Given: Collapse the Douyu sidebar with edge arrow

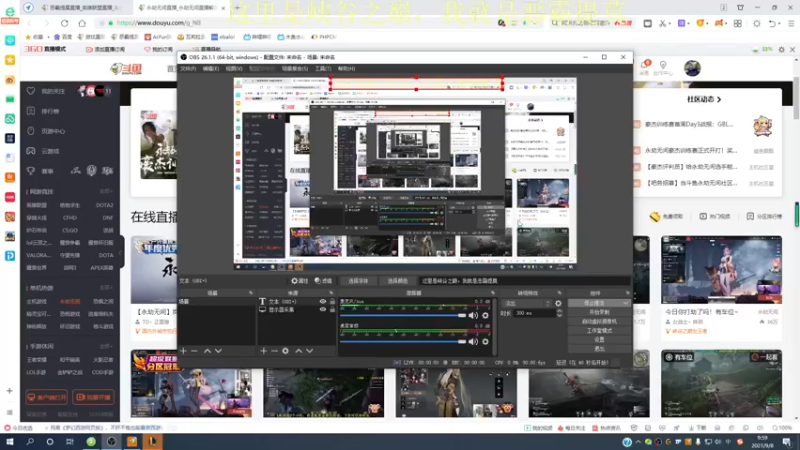Looking at the screenshot, I should pyautogui.click(x=120, y=252).
